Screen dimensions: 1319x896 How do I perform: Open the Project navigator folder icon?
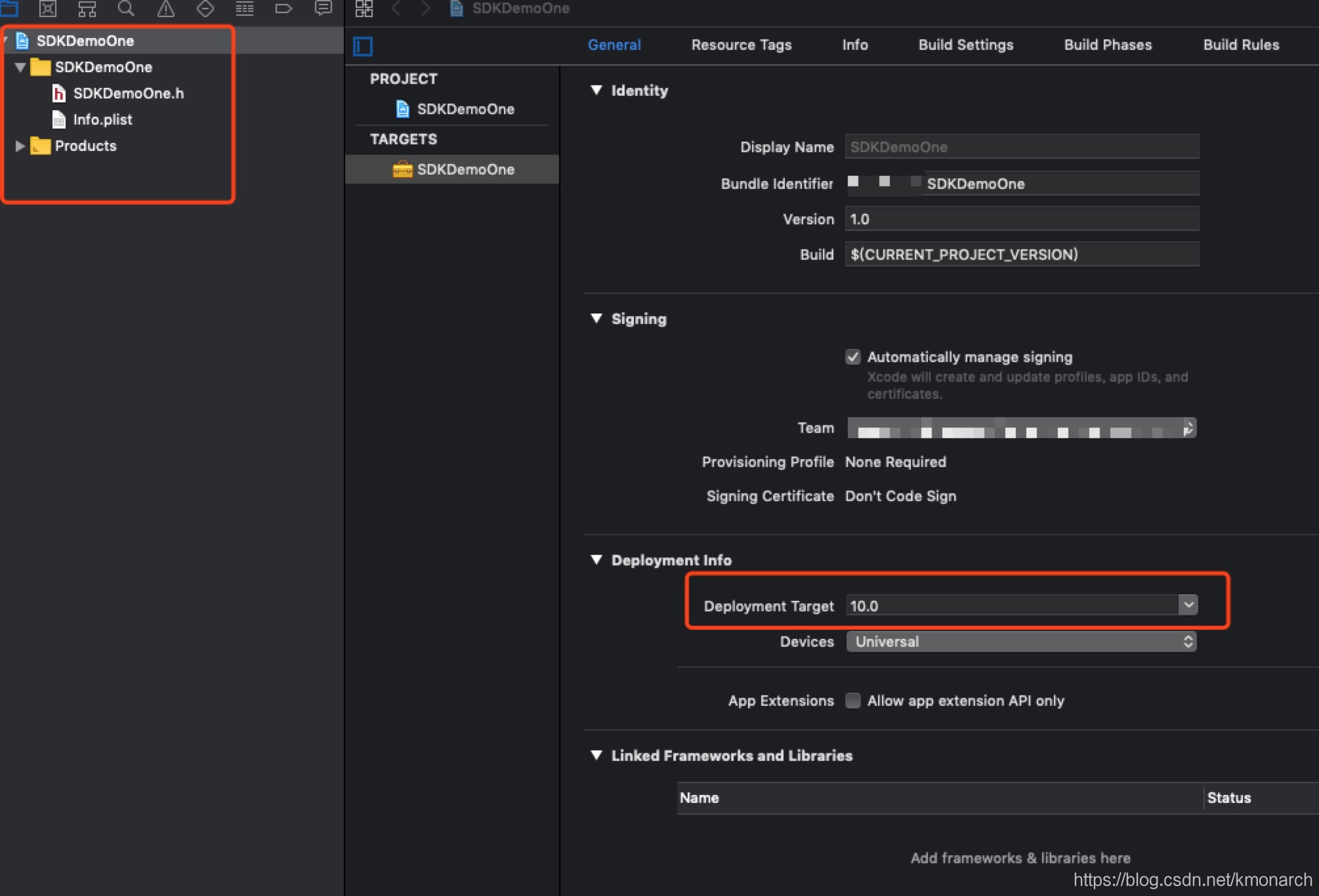pos(9,9)
